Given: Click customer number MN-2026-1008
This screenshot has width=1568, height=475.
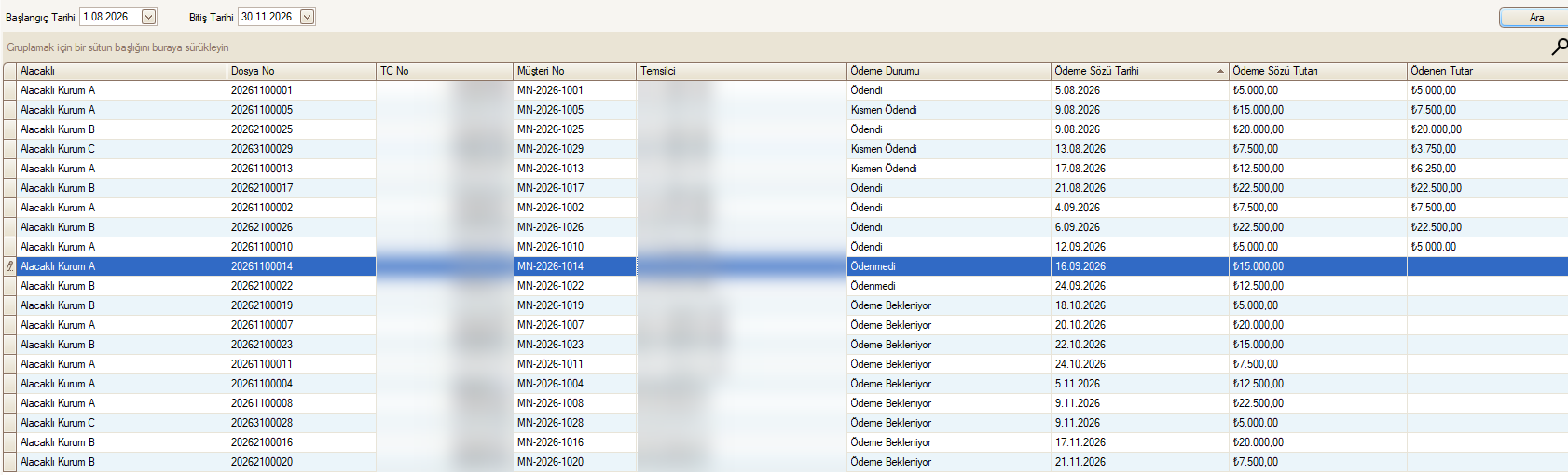Looking at the screenshot, I should click(x=550, y=403).
